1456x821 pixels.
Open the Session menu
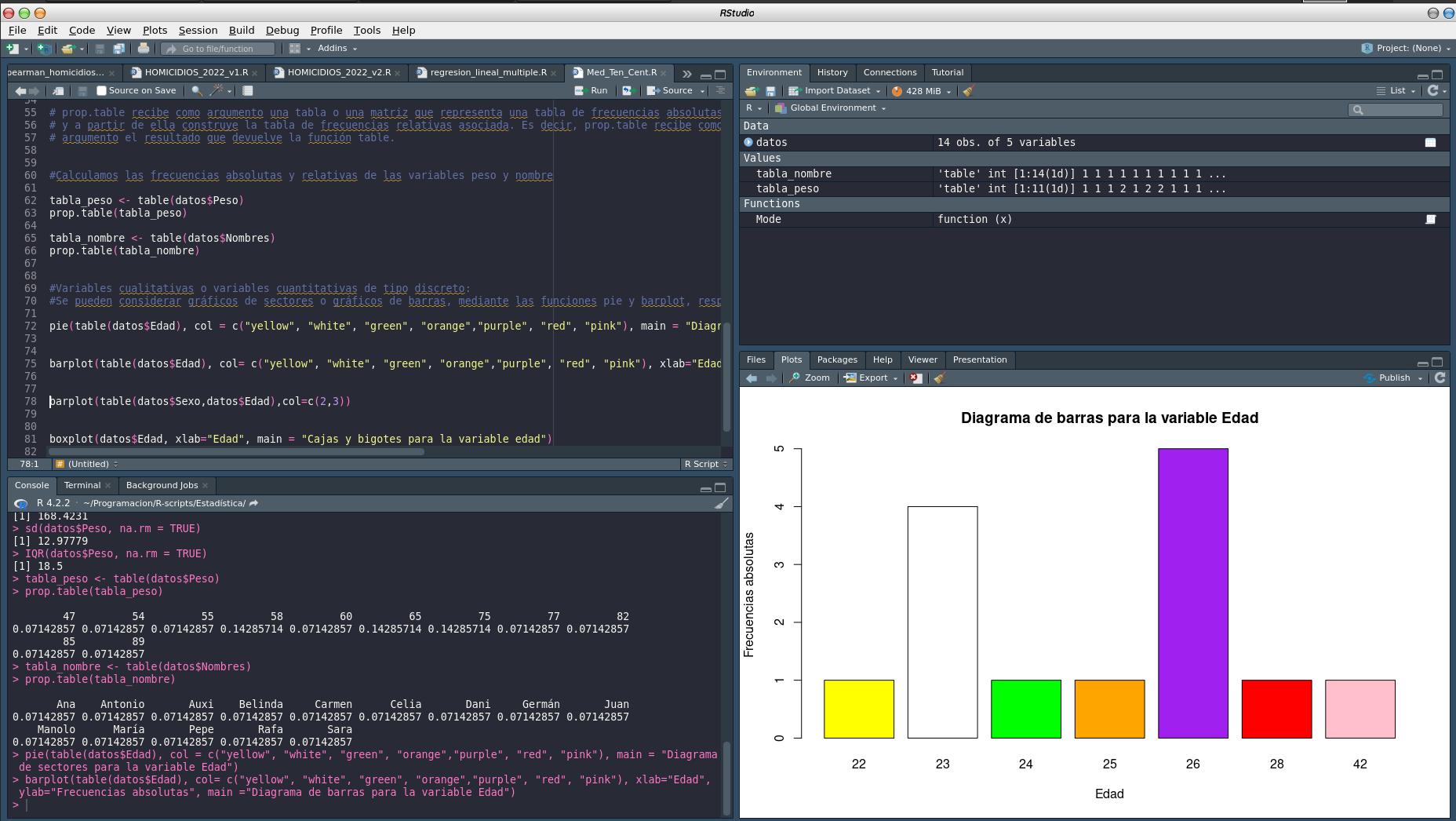[198, 31]
